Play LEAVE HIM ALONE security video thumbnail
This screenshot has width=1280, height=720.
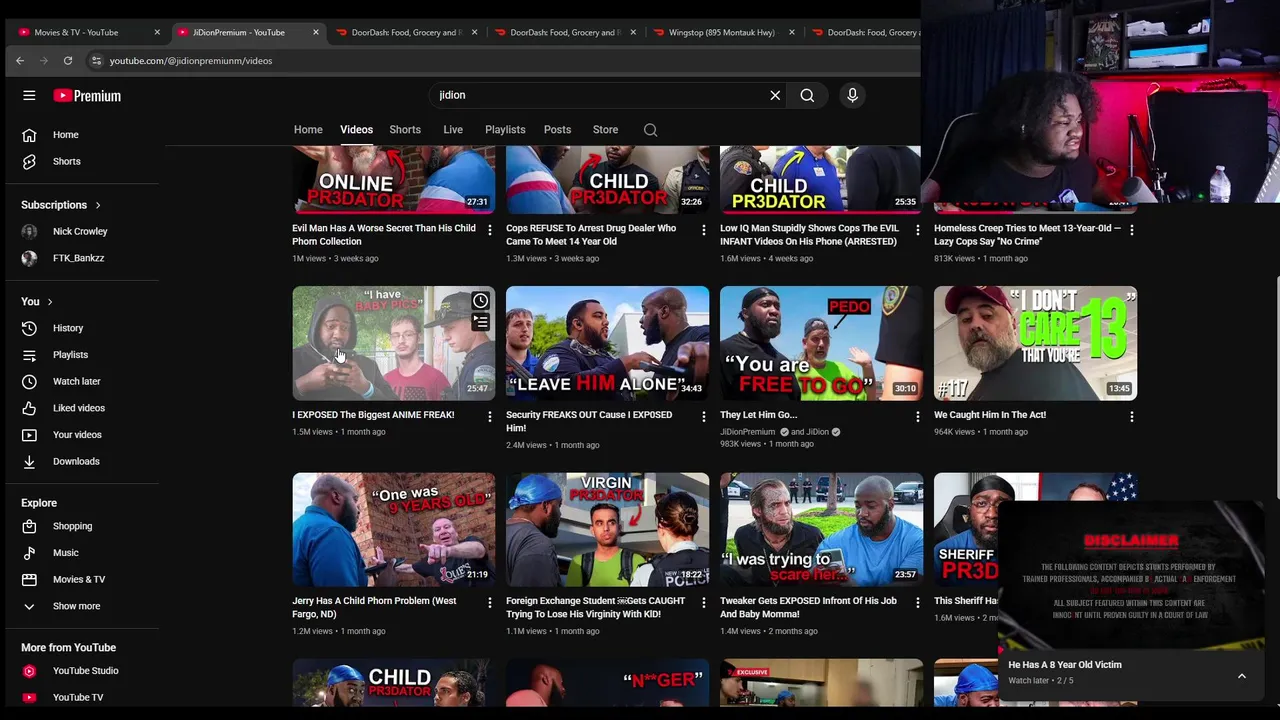607,343
